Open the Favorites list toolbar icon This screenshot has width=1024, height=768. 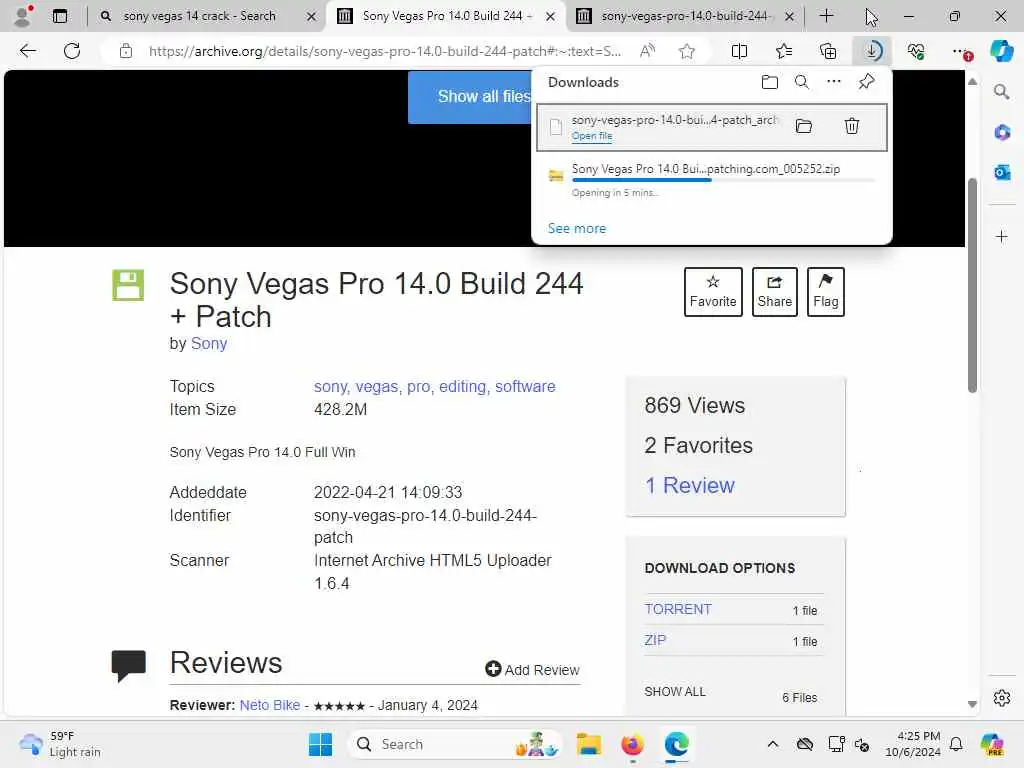point(784,51)
